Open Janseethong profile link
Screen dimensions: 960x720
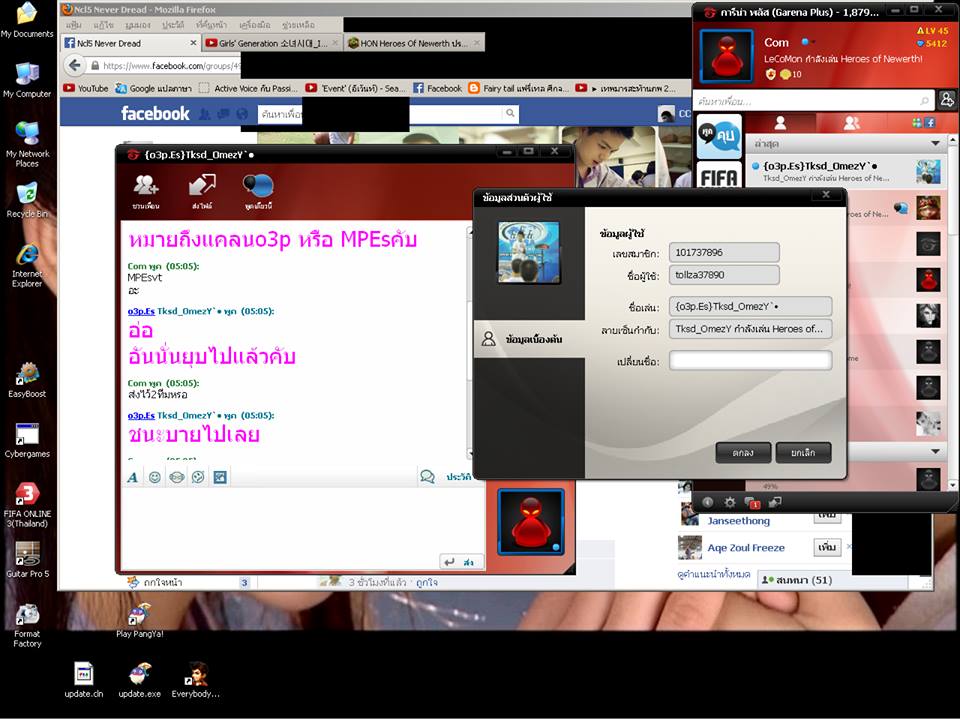pos(738,520)
